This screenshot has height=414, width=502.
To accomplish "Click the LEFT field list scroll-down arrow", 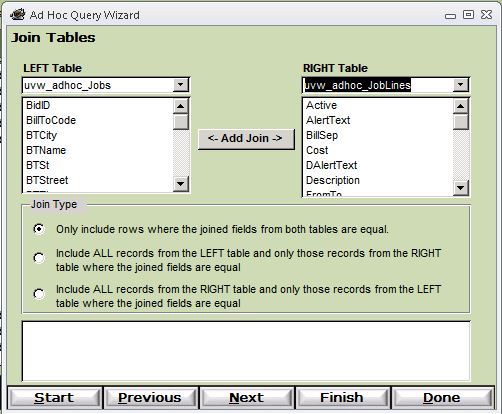I will pos(181,184).
